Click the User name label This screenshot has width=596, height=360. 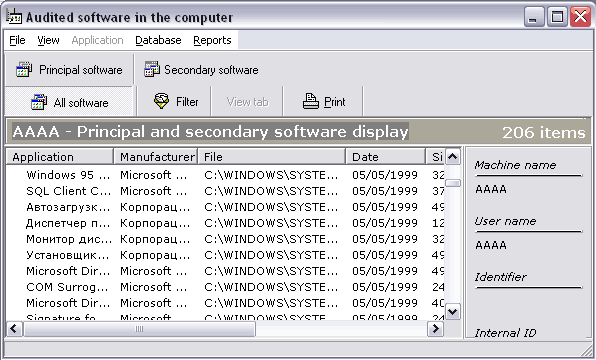point(505,221)
